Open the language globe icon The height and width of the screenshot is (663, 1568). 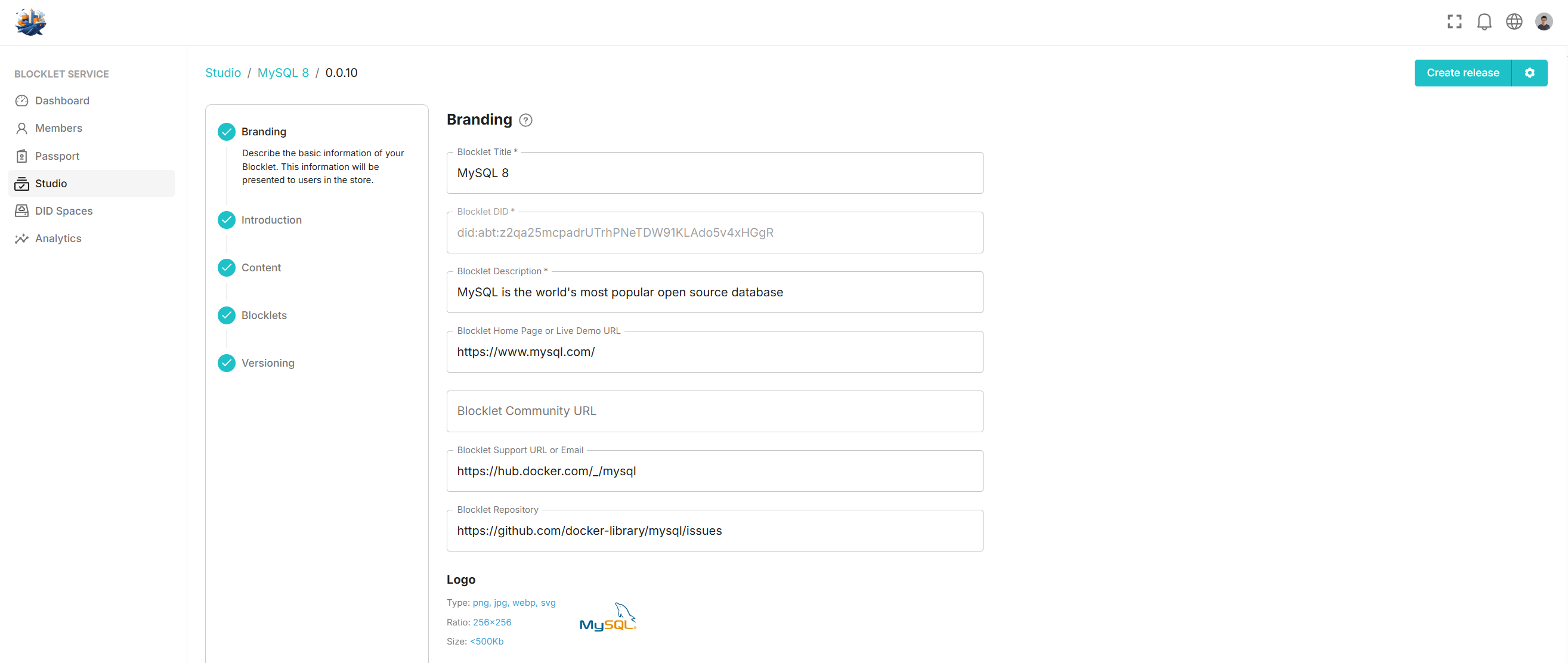[1514, 22]
